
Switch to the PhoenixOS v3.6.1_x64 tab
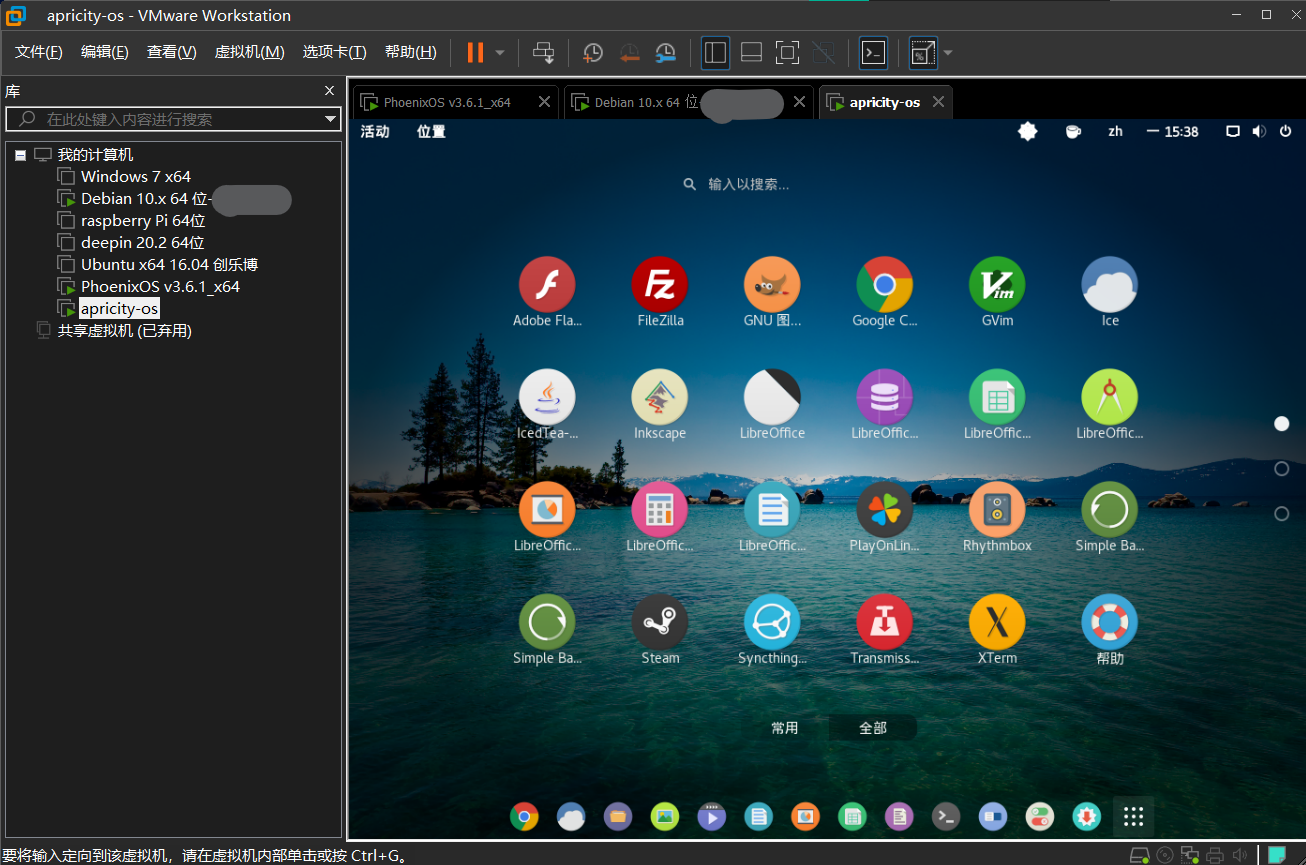447,102
